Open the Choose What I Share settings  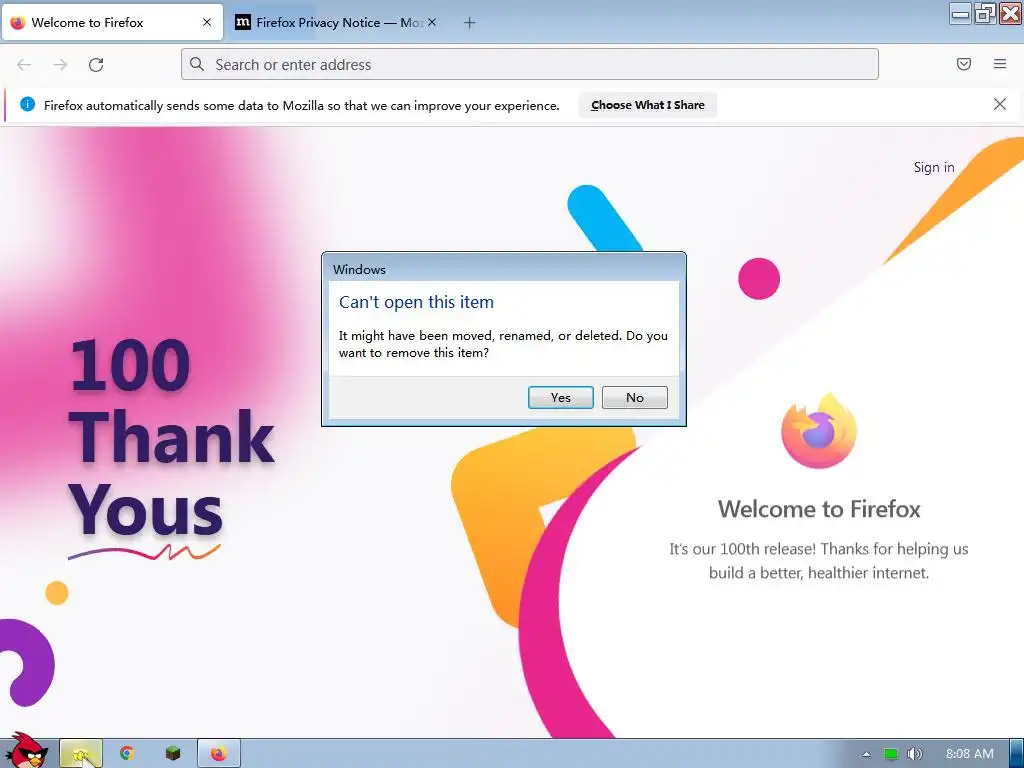[x=647, y=105]
